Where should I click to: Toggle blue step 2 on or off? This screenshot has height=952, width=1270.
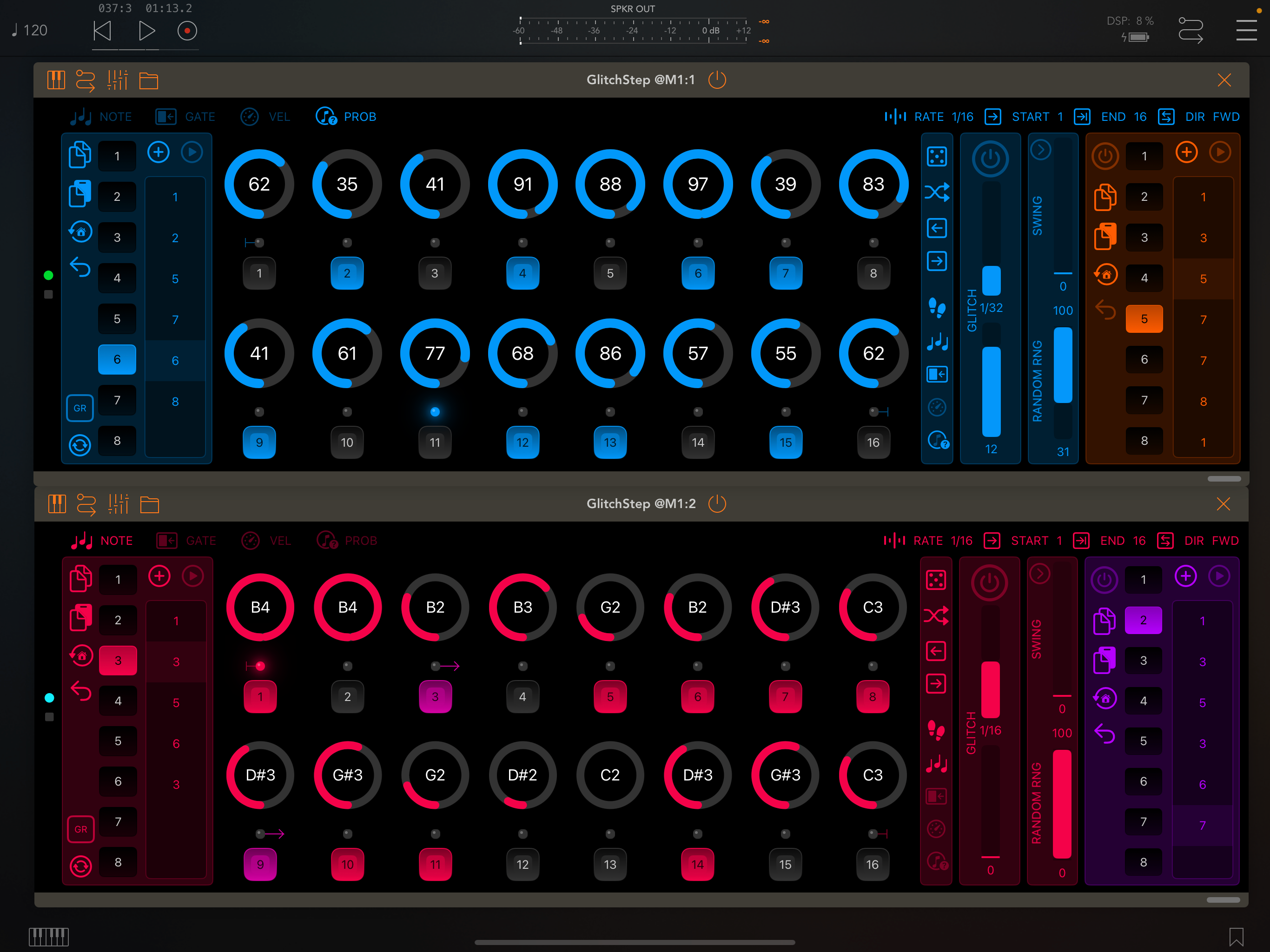[x=347, y=273]
